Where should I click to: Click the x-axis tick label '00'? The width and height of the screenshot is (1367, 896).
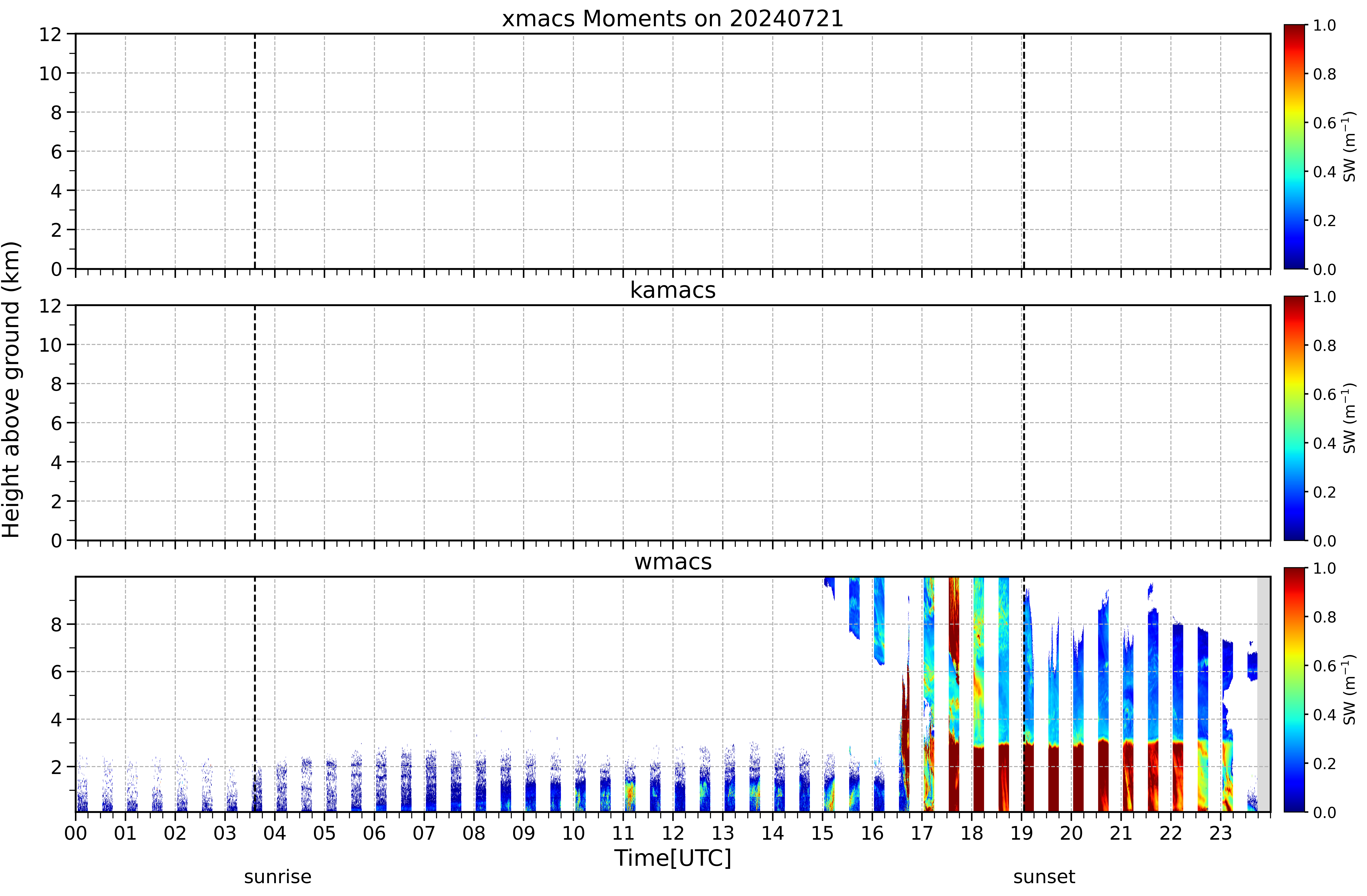click(x=75, y=833)
